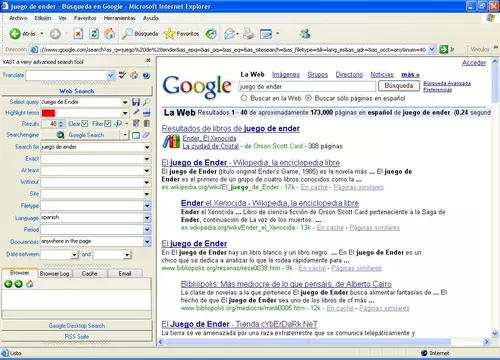Open the Herramientas menu

tap(119, 18)
